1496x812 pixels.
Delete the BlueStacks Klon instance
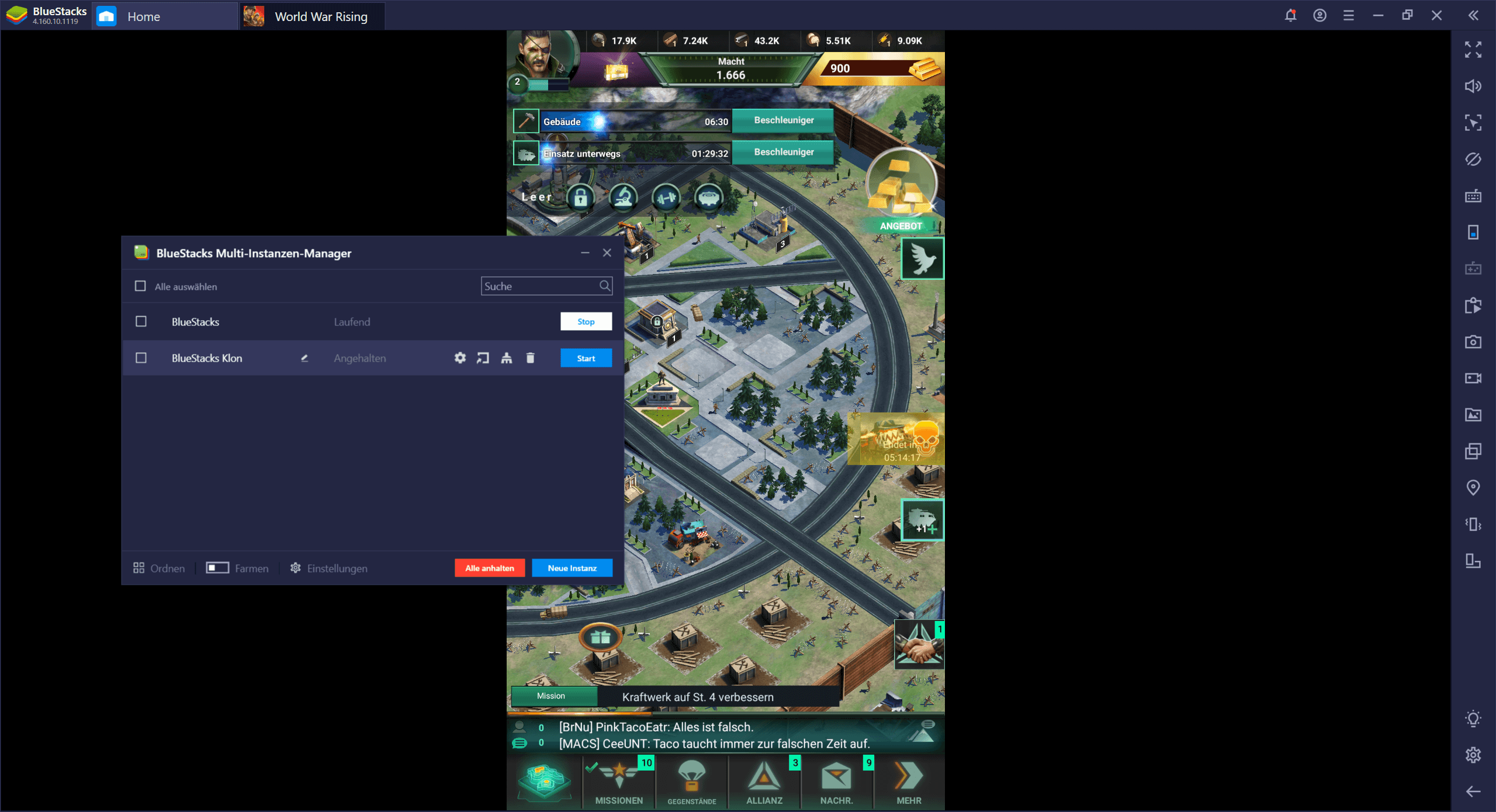coord(530,358)
